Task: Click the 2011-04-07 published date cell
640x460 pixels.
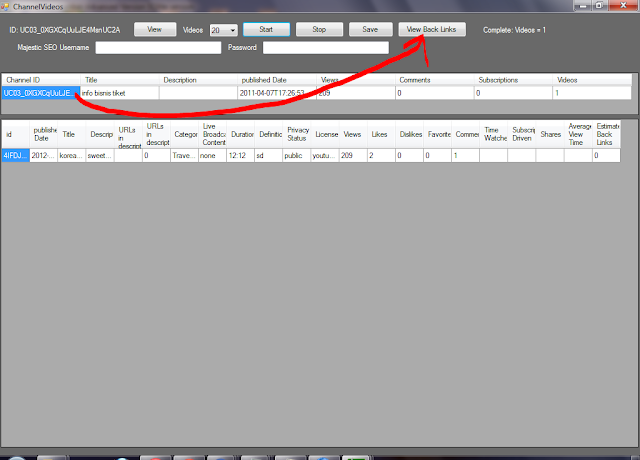Action: 277,93
